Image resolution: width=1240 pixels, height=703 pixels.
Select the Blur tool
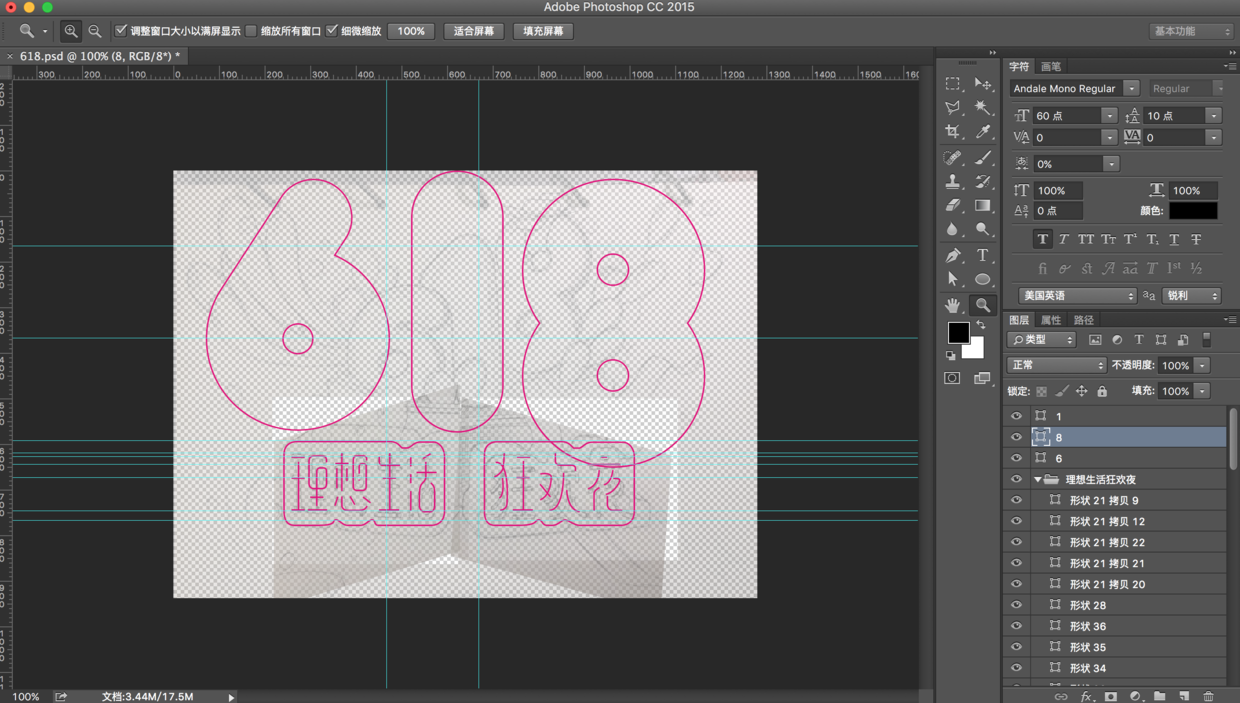coord(953,230)
